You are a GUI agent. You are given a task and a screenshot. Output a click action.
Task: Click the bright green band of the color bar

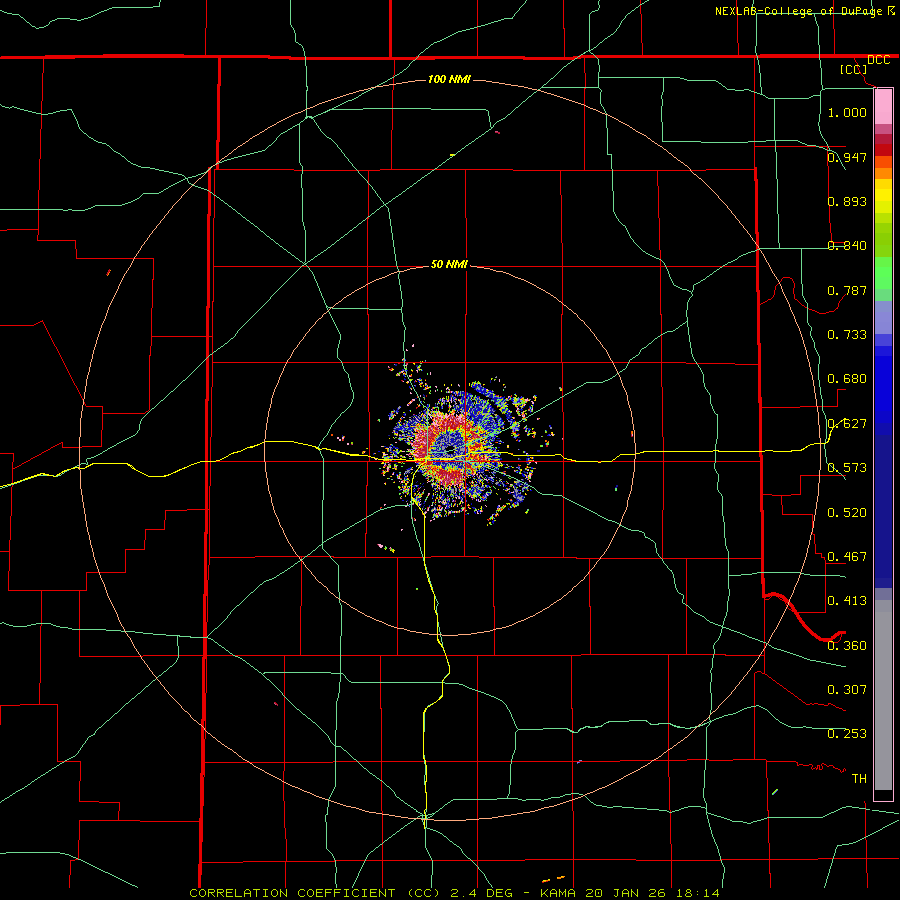883,273
